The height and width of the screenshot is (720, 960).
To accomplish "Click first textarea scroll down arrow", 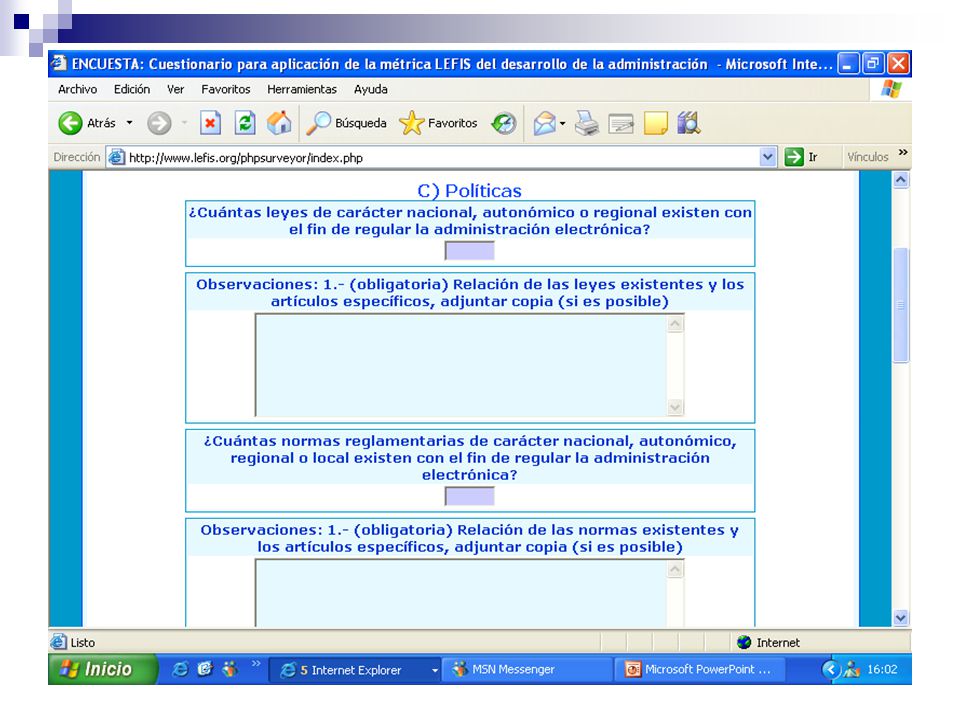I will click(x=675, y=407).
